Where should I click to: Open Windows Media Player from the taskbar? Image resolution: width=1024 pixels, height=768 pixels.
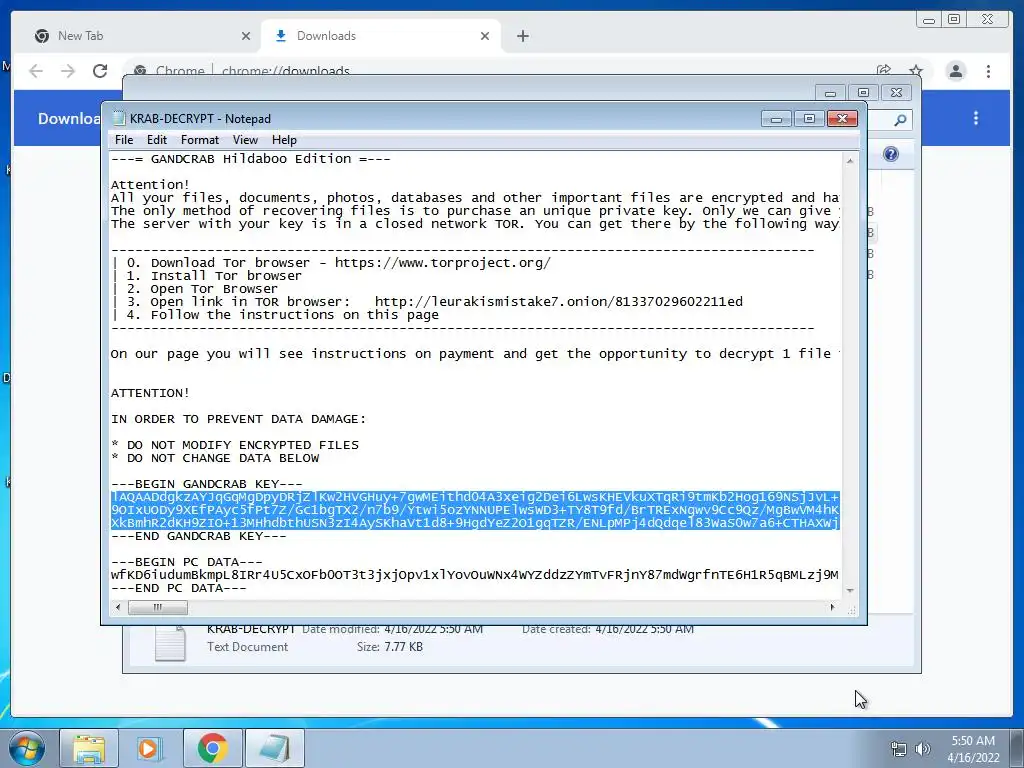[x=150, y=748]
